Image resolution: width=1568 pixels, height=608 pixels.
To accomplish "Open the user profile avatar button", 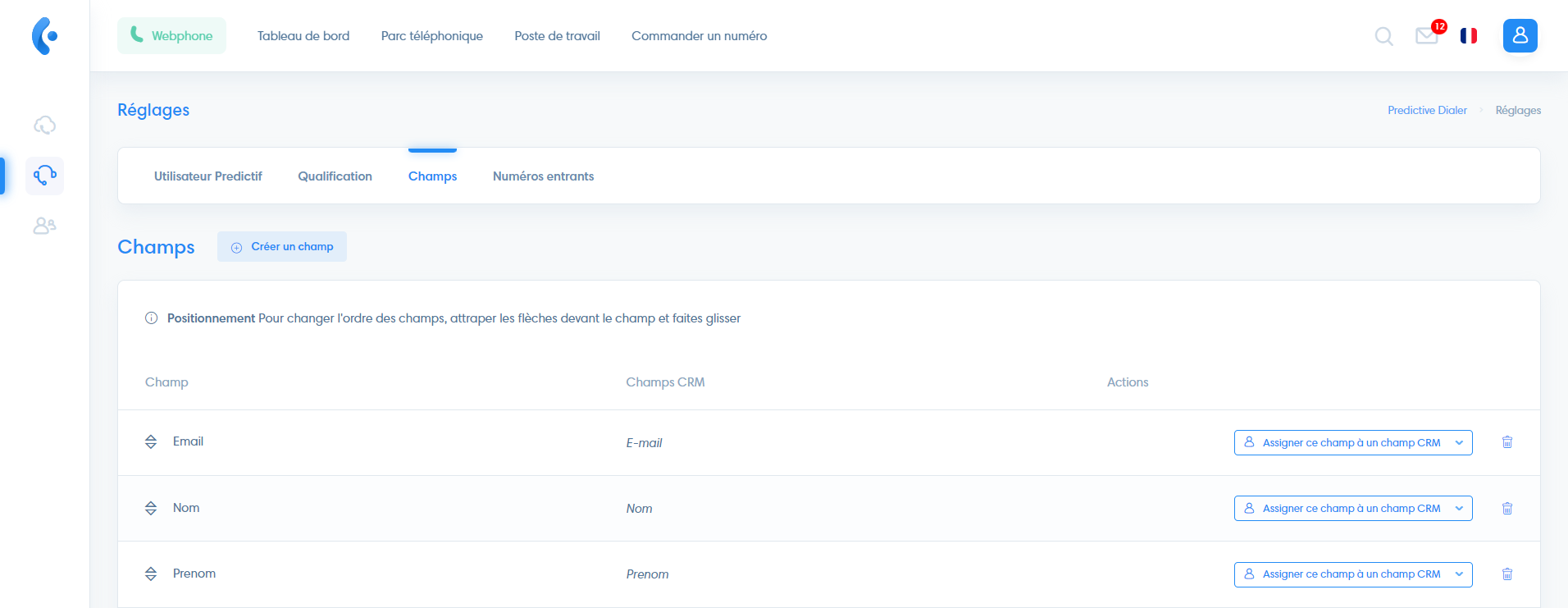I will (1520, 35).
